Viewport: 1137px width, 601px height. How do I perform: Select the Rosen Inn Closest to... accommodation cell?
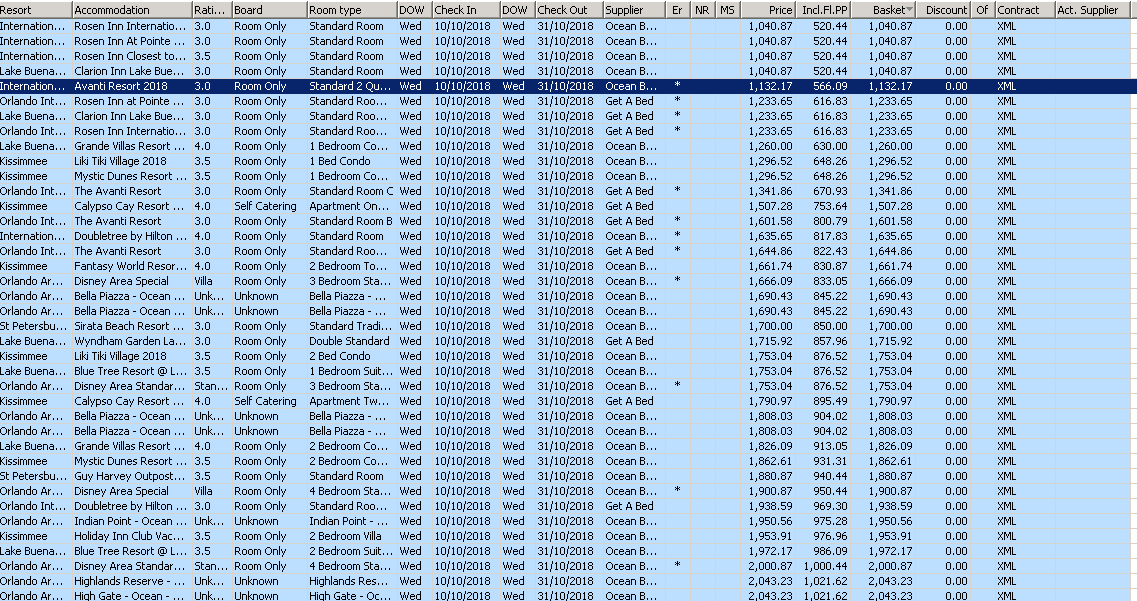coord(130,56)
